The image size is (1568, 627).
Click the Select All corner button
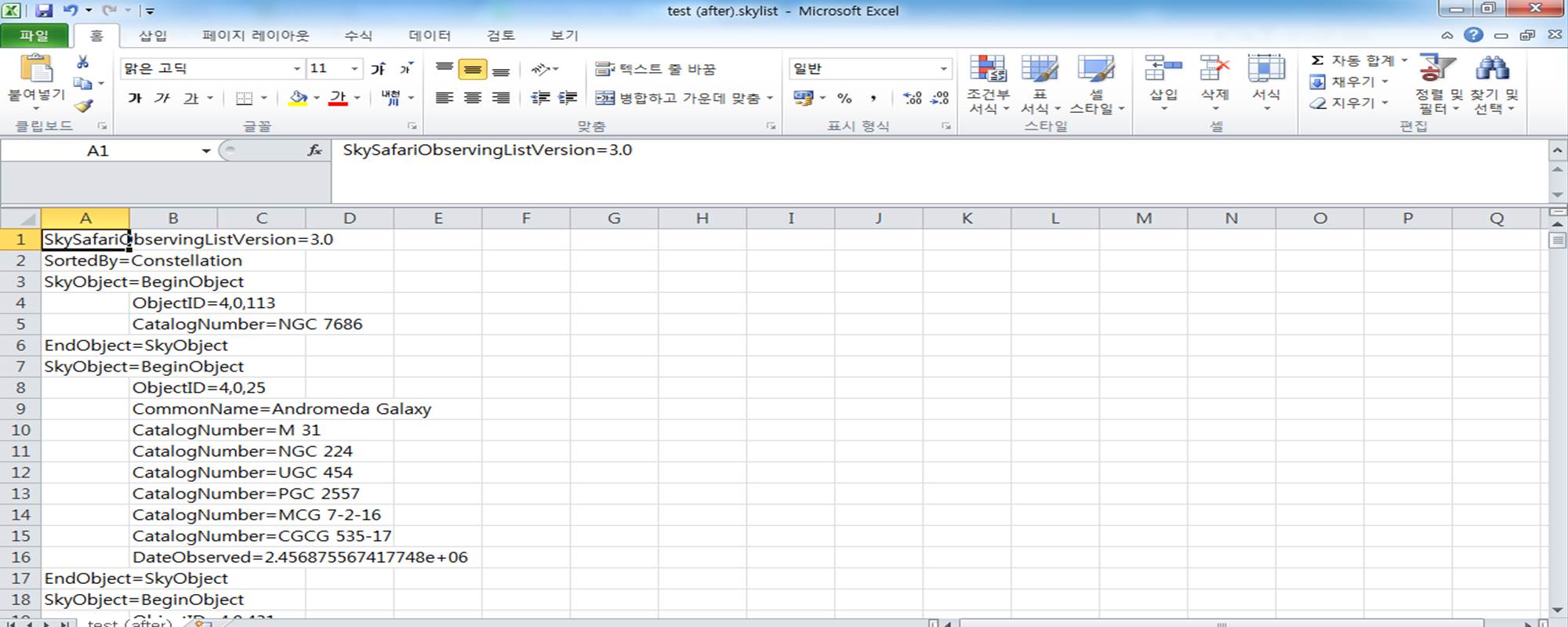coord(20,218)
